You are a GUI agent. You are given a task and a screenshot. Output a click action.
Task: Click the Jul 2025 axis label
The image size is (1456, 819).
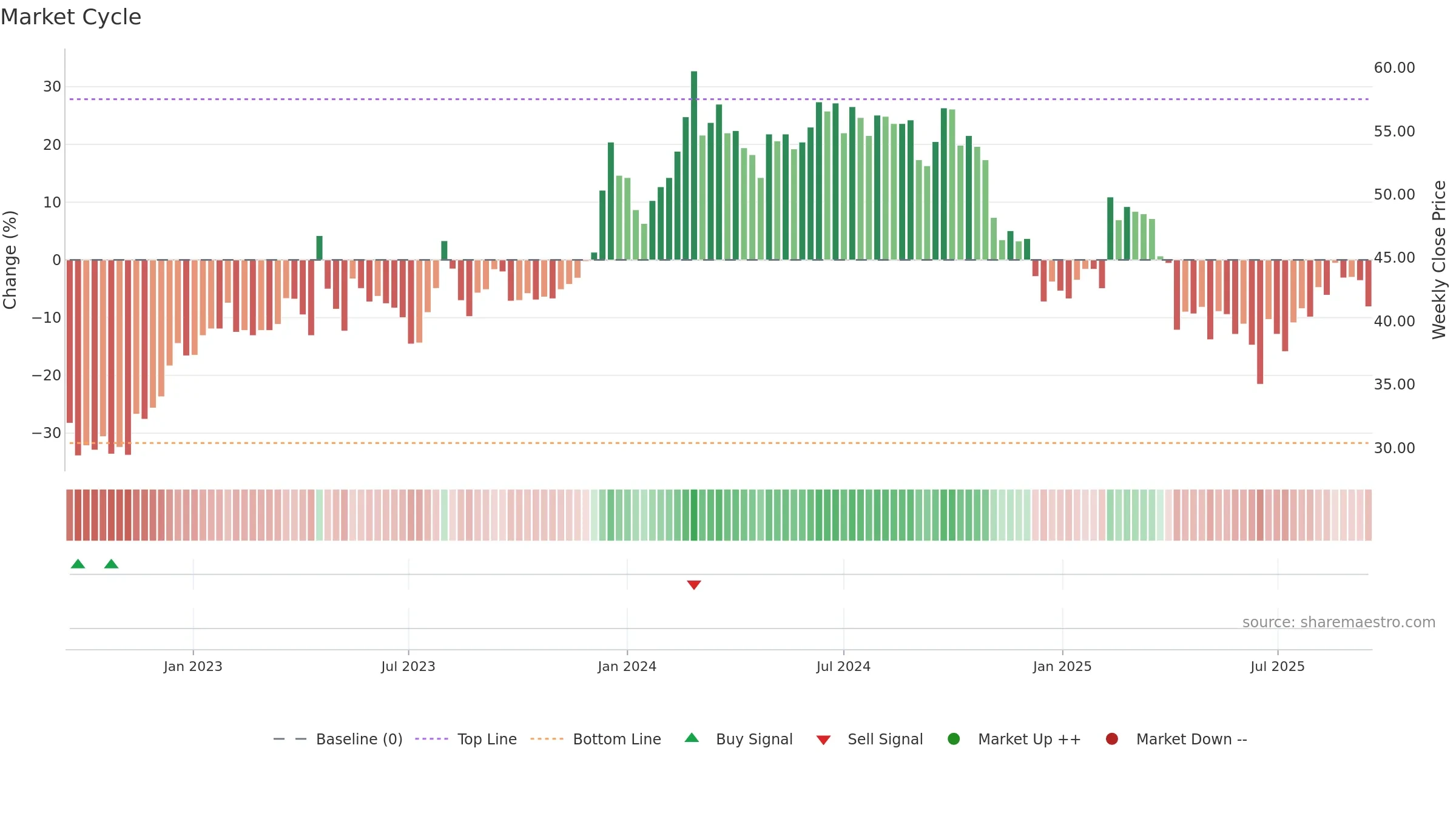[x=1278, y=666]
